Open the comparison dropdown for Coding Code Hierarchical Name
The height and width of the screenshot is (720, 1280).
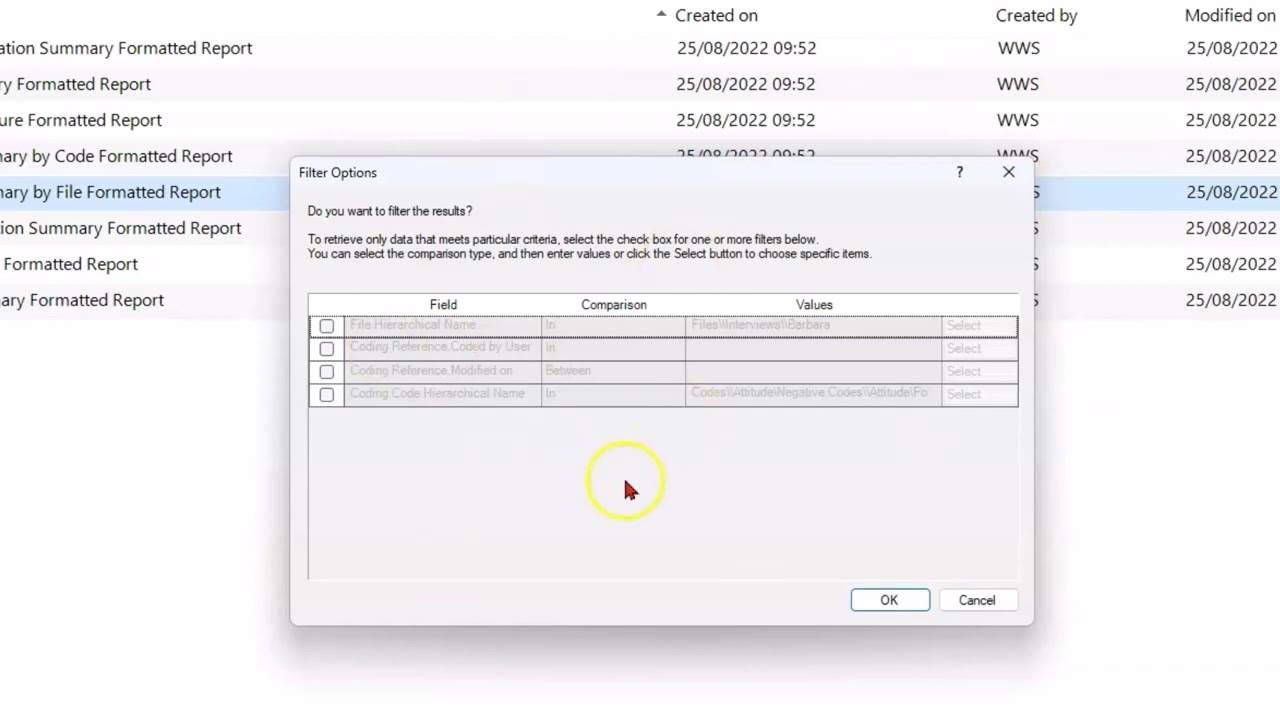613,395
